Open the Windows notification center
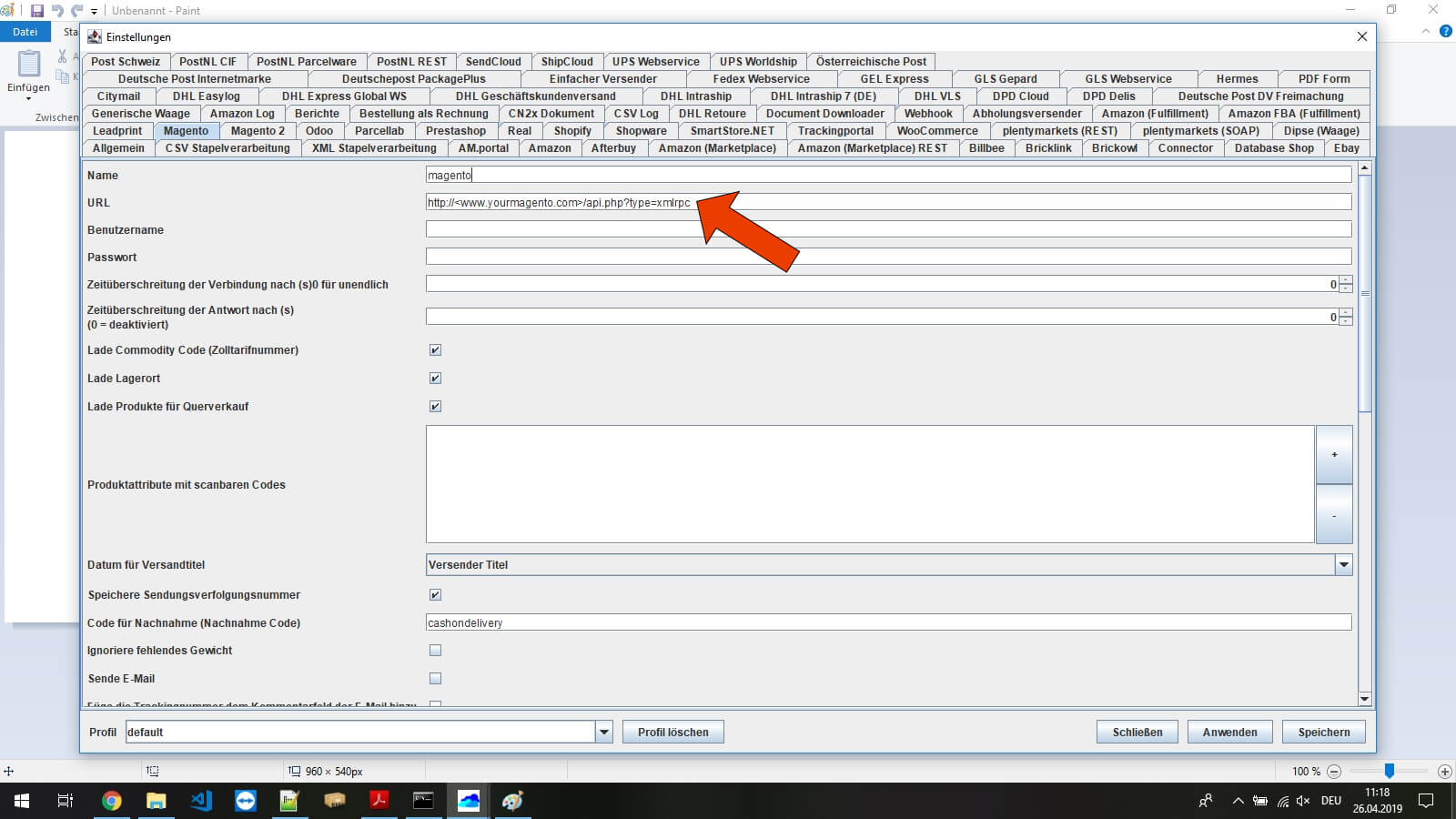This screenshot has height=819, width=1456. coord(1426,801)
